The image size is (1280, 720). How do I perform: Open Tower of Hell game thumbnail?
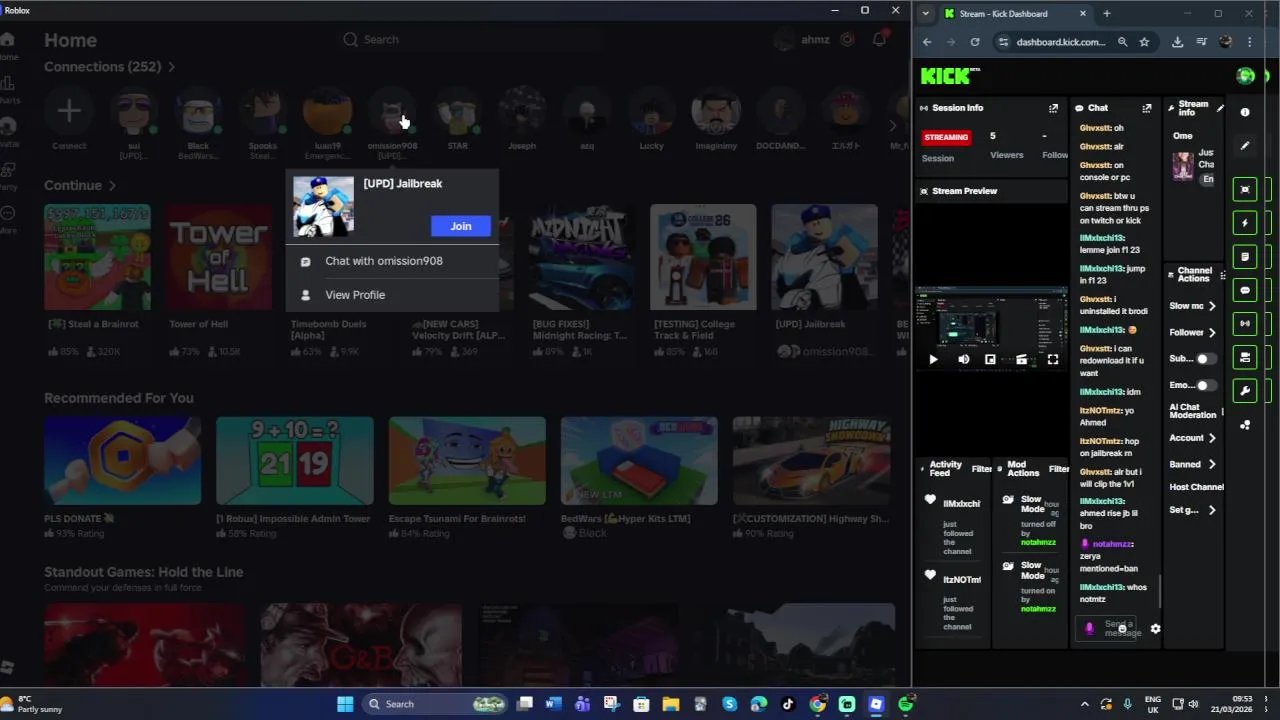[217, 258]
